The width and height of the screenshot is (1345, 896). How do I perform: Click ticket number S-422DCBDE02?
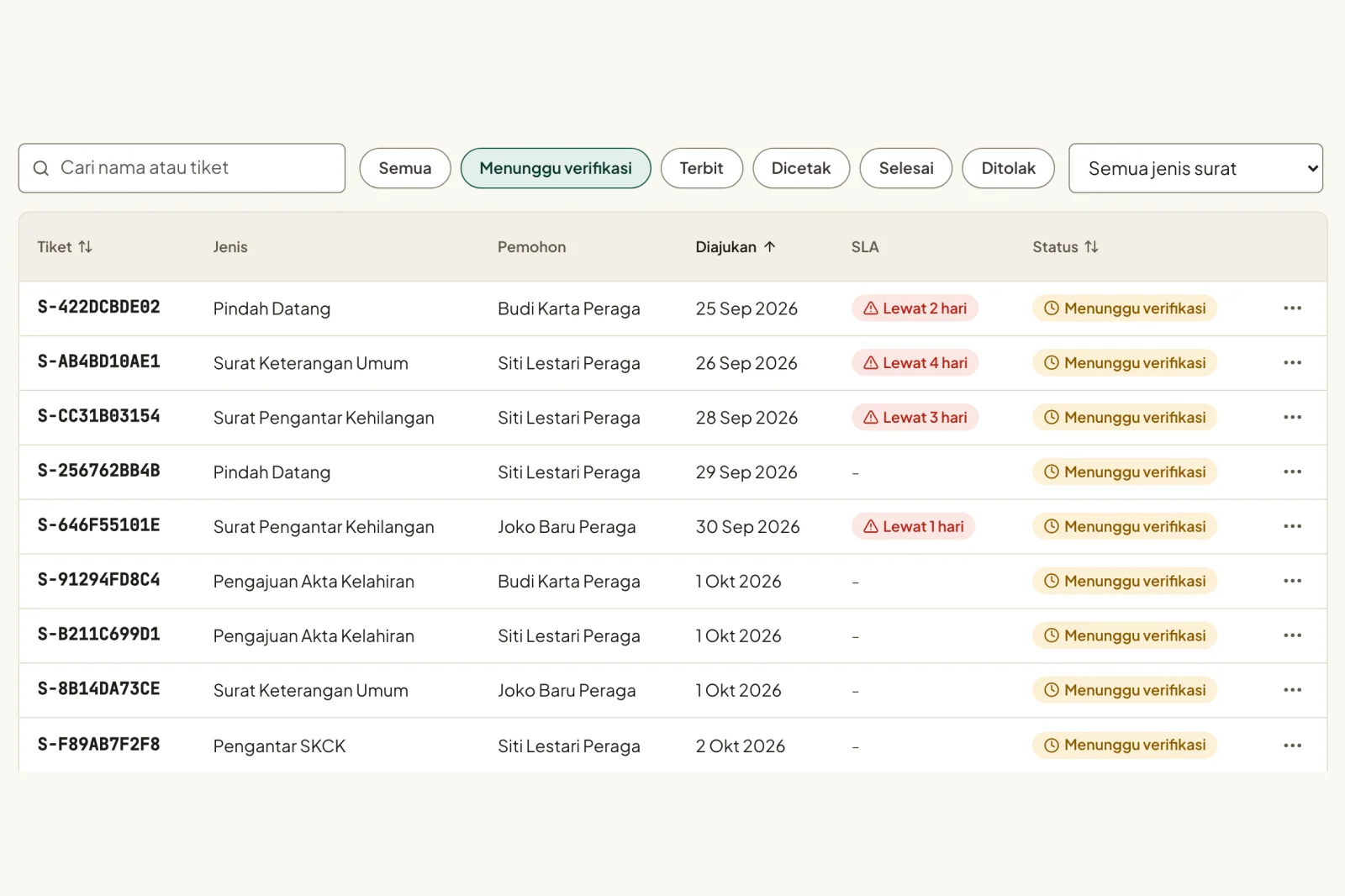(98, 308)
